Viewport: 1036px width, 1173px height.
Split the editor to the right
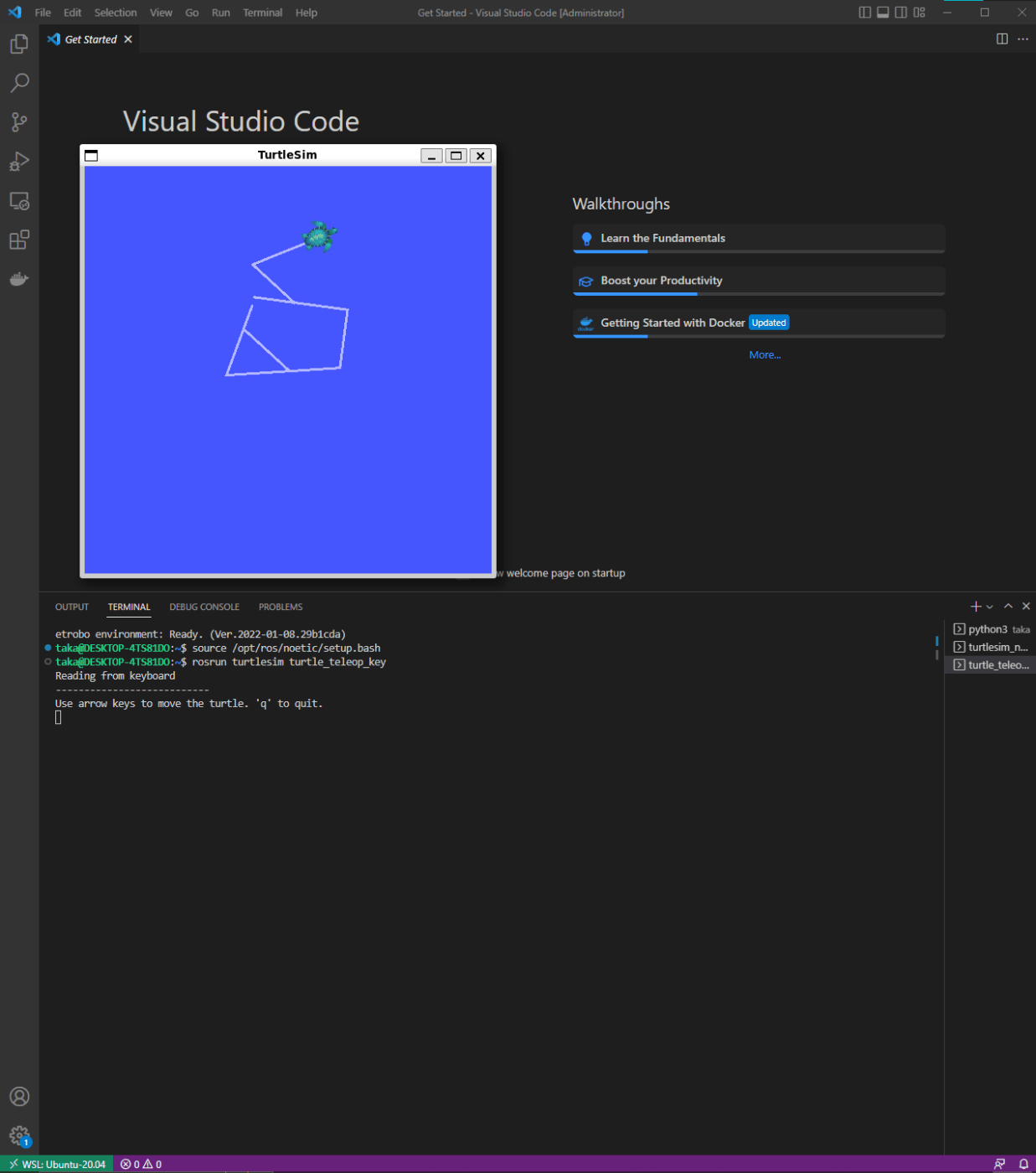click(1002, 39)
